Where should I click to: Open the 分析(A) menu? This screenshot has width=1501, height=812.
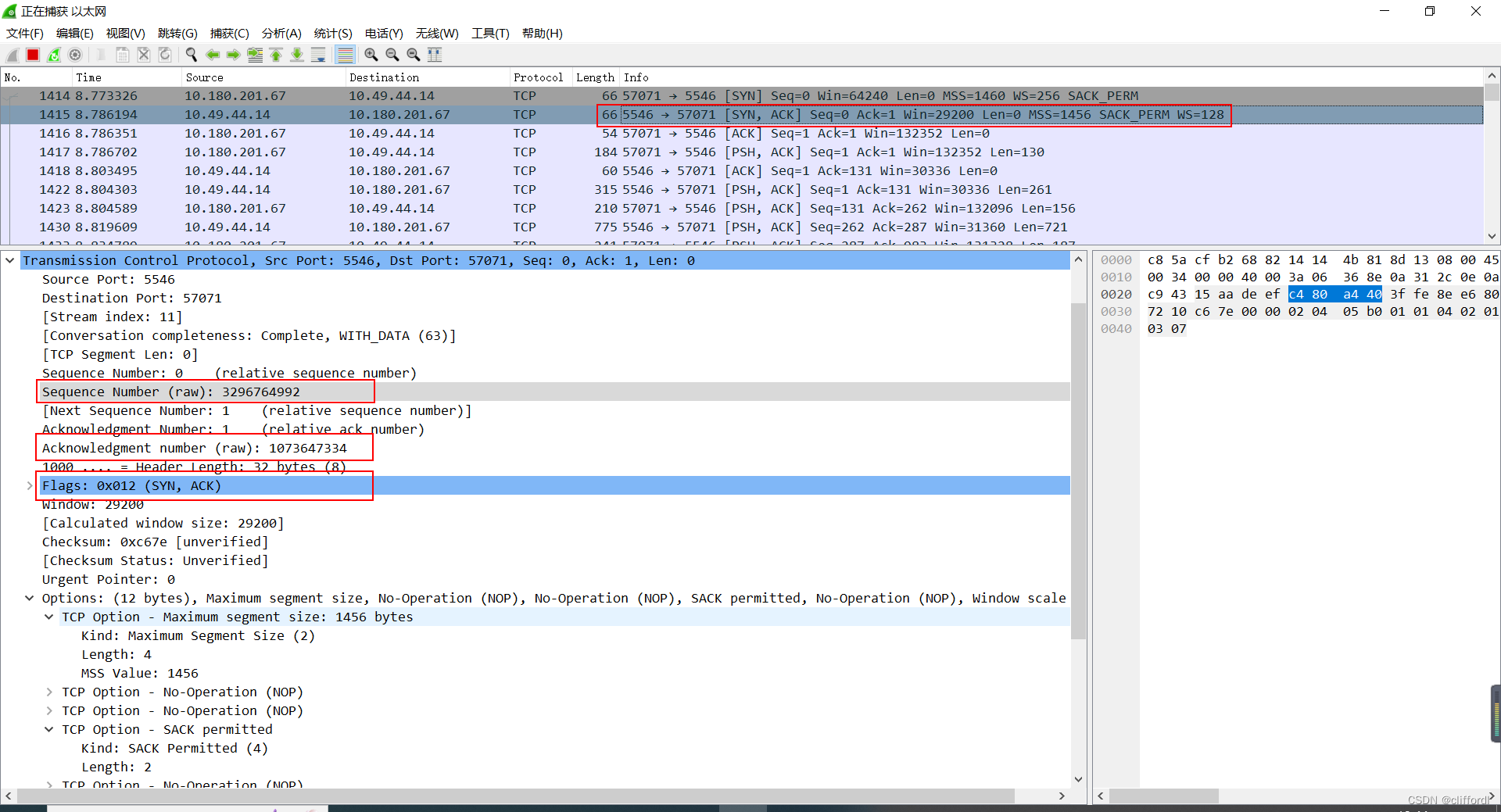[281, 34]
